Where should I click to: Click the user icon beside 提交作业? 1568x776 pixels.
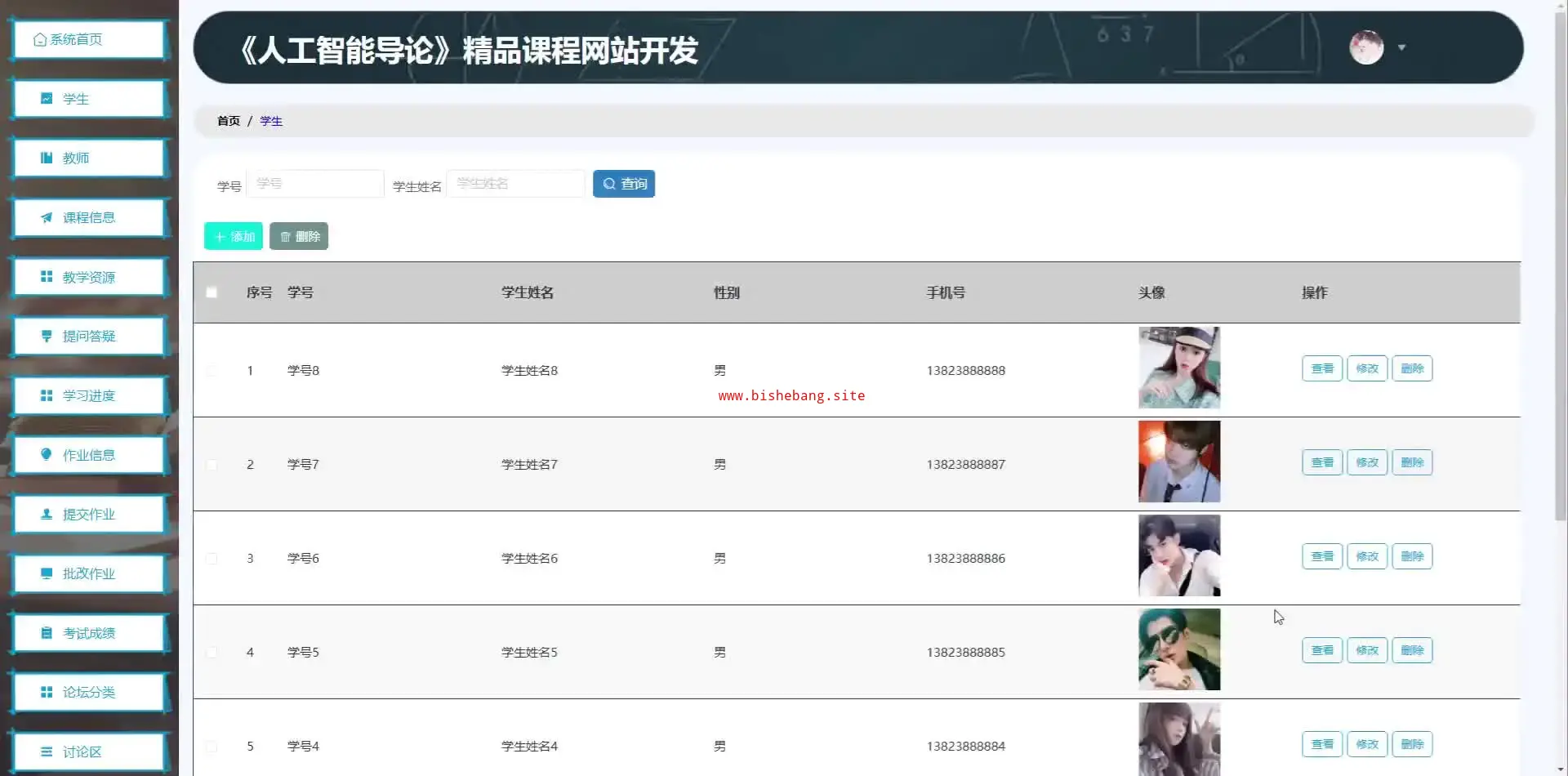(x=47, y=514)
